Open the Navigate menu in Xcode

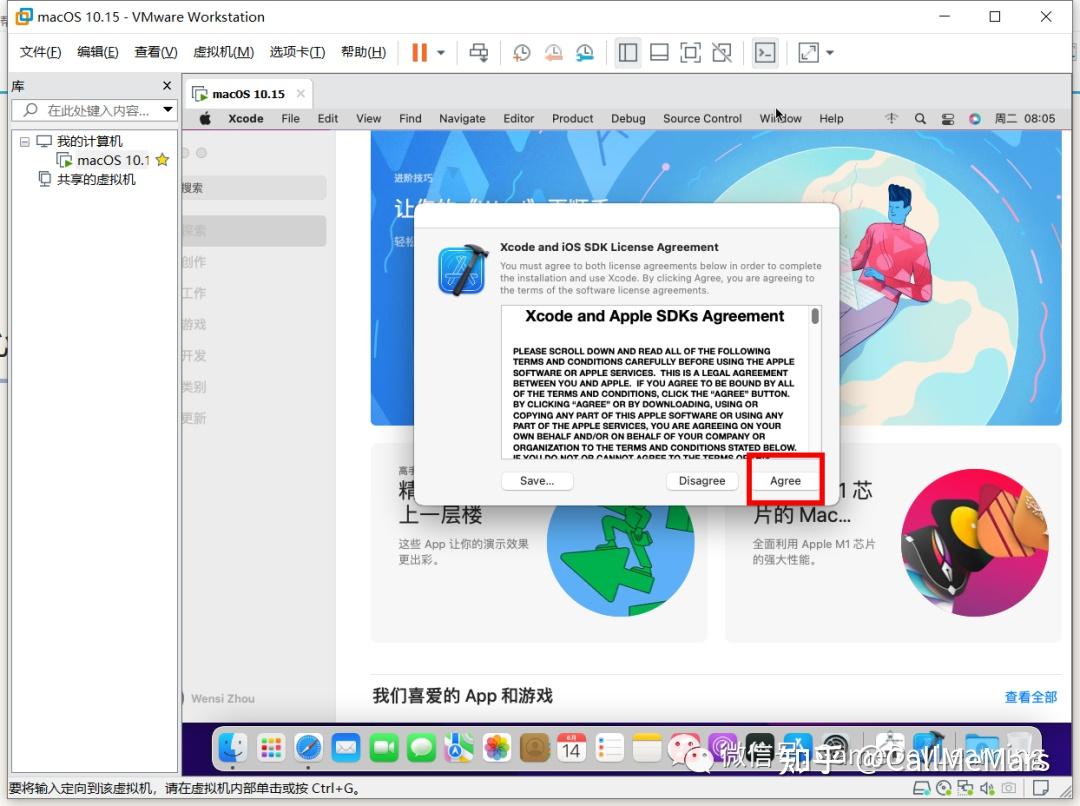point(462,118)
